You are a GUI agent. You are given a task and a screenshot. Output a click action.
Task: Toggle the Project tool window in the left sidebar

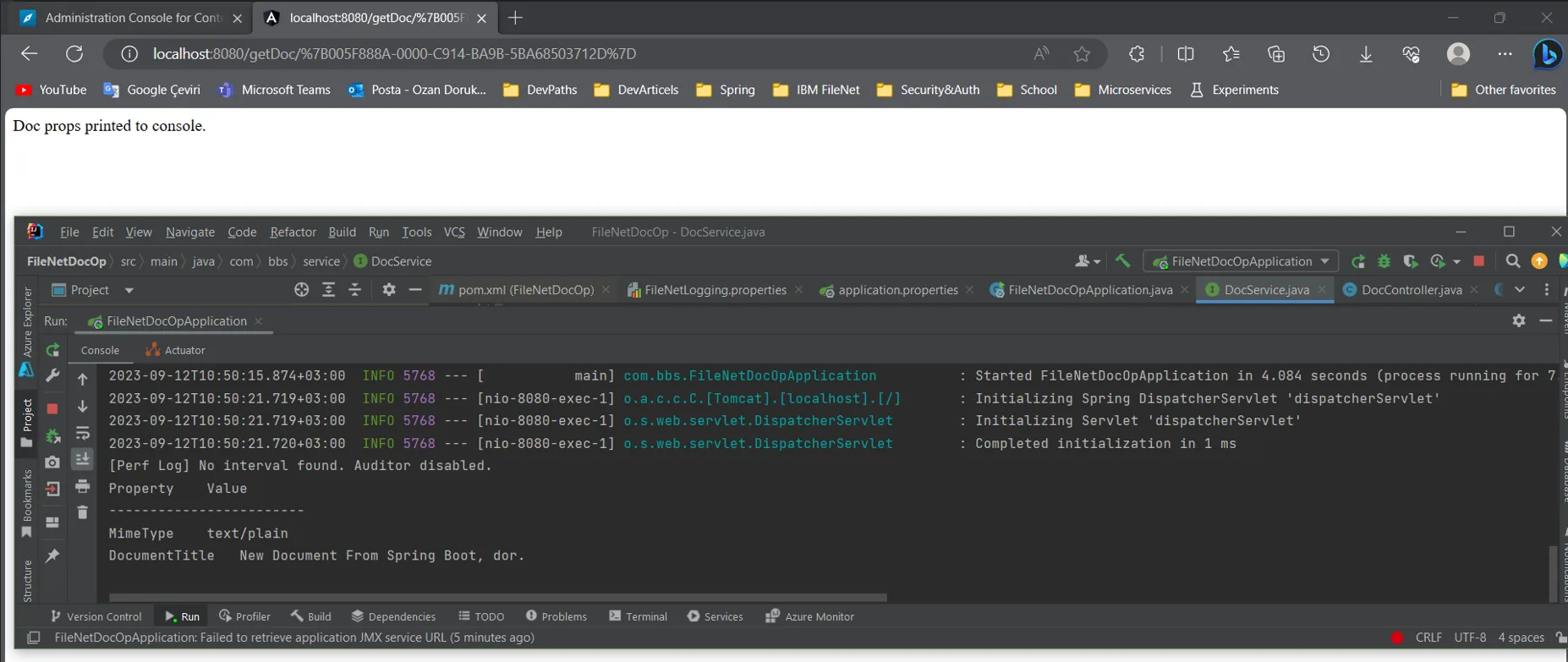click(26, 422)
